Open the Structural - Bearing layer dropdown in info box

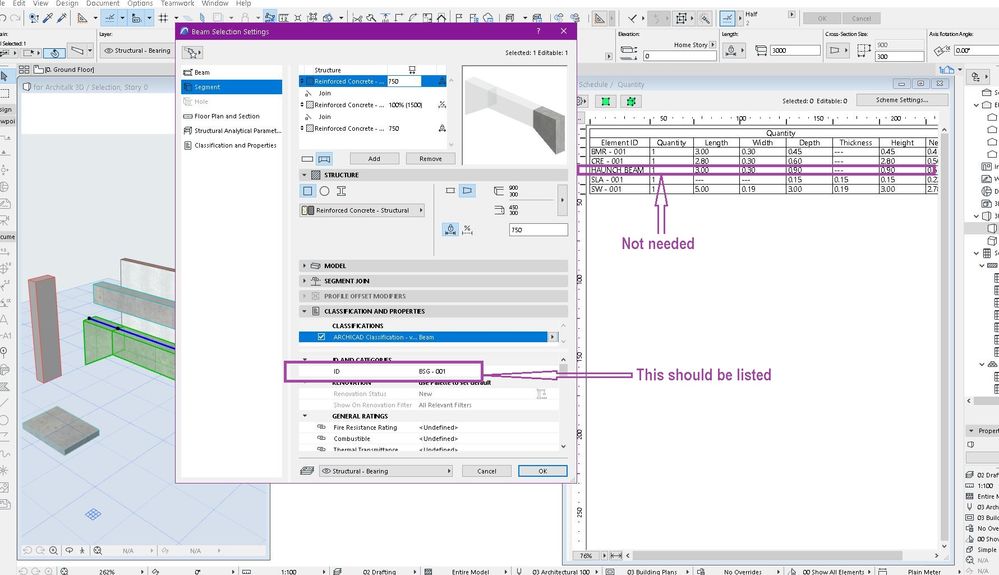pos(136,50)
